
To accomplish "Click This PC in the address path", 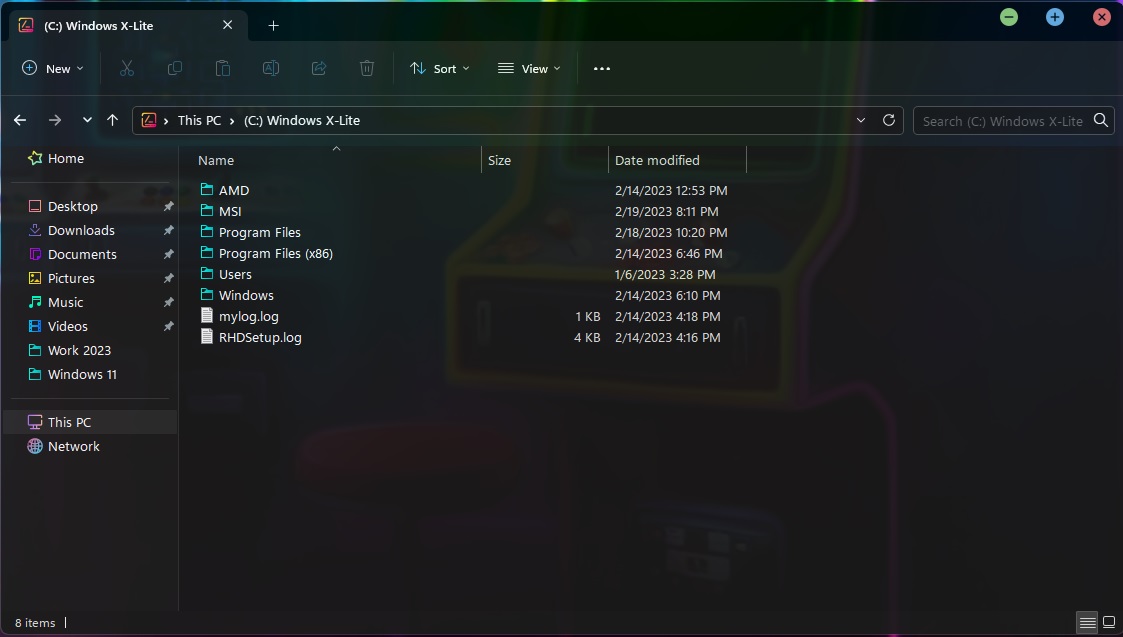I will [x=199, y=120].
